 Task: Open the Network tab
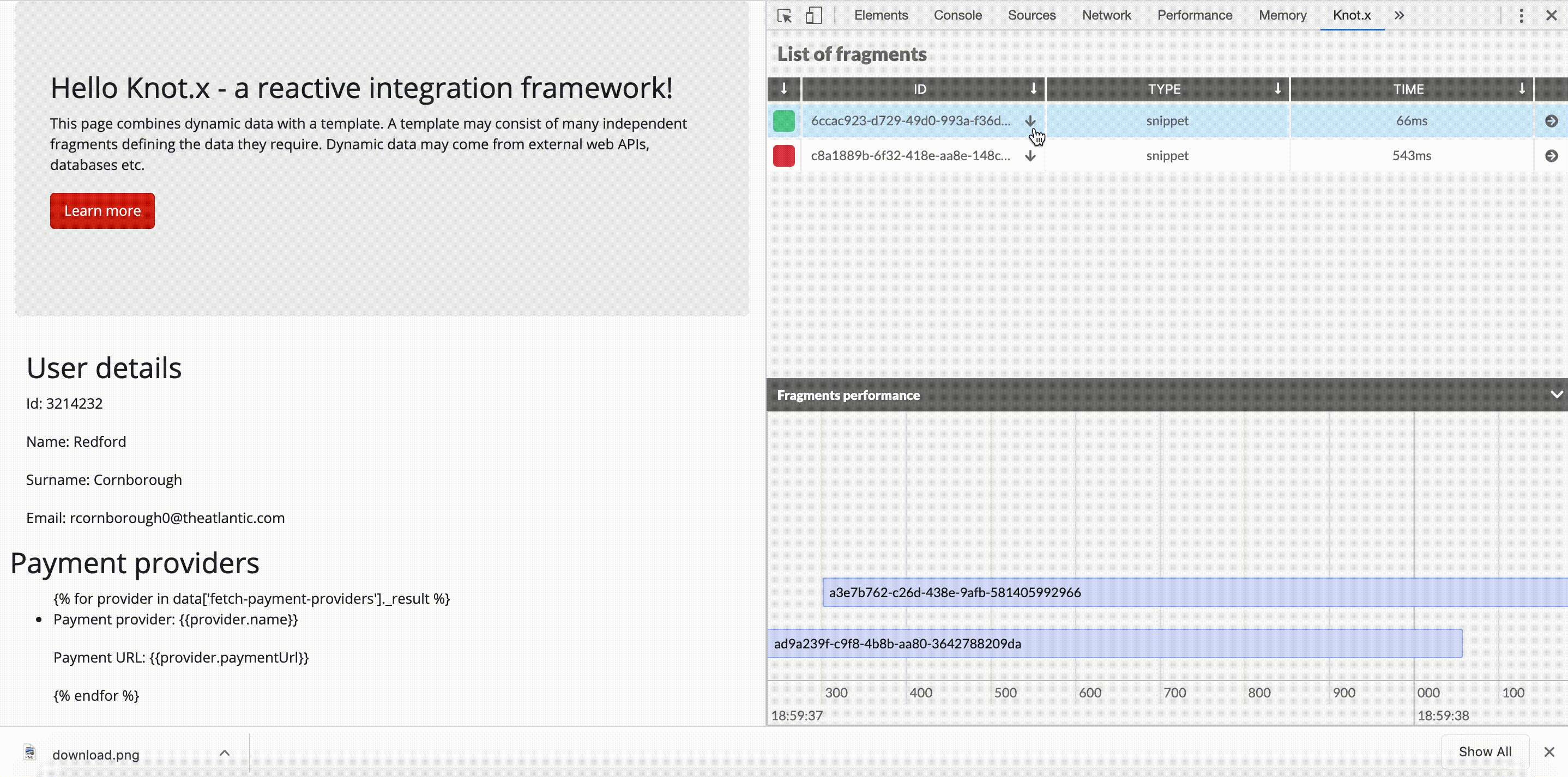click(1106, 15)
